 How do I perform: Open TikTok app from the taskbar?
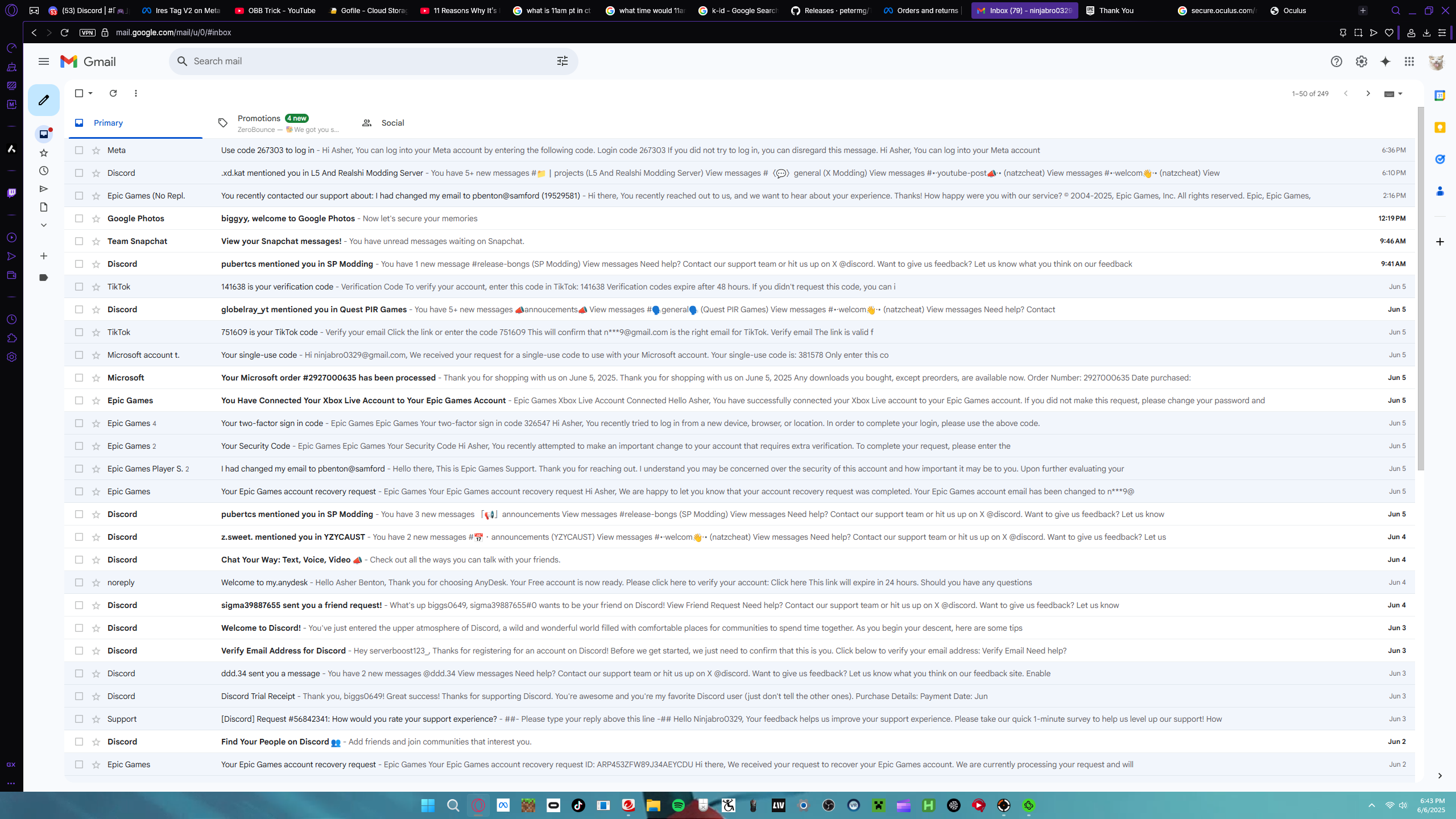(x=578, y=805)
